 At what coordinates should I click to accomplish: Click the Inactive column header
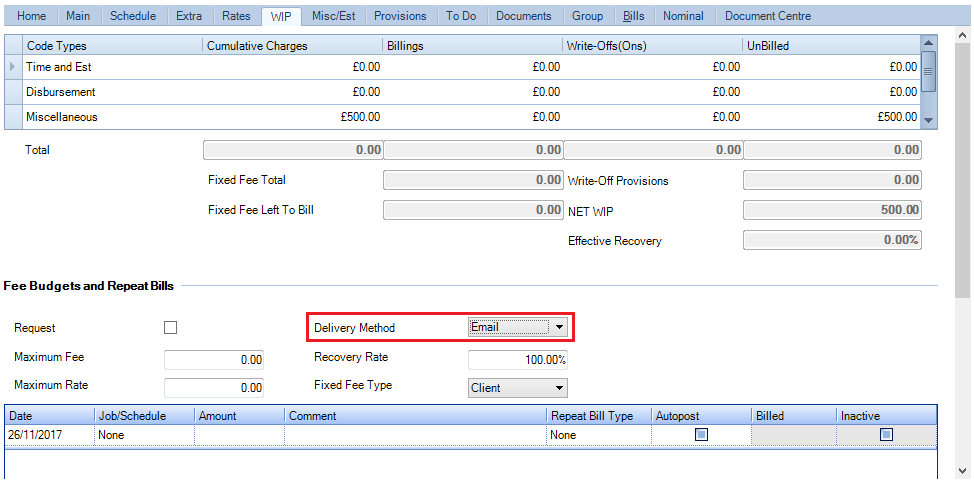886,416
